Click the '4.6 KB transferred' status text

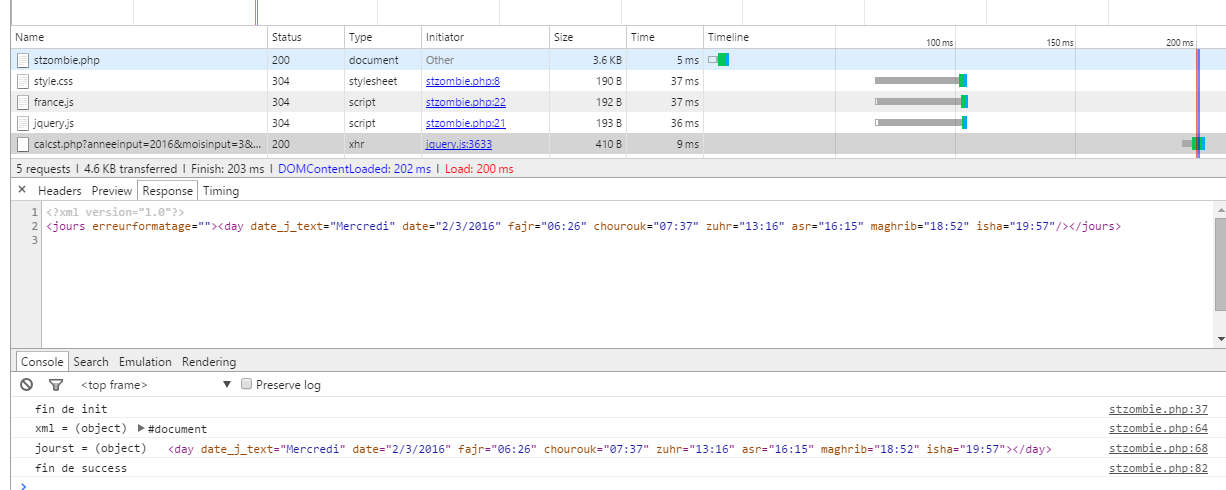pyautogui.click(x=130, y=169)
